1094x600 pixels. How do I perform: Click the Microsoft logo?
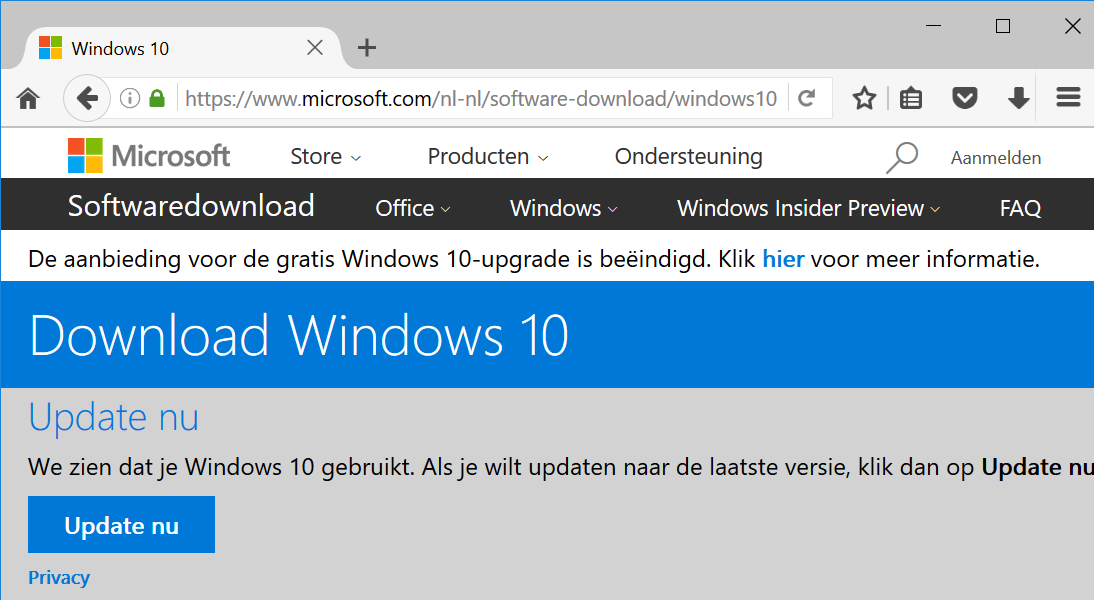click(x=148, y=155)
